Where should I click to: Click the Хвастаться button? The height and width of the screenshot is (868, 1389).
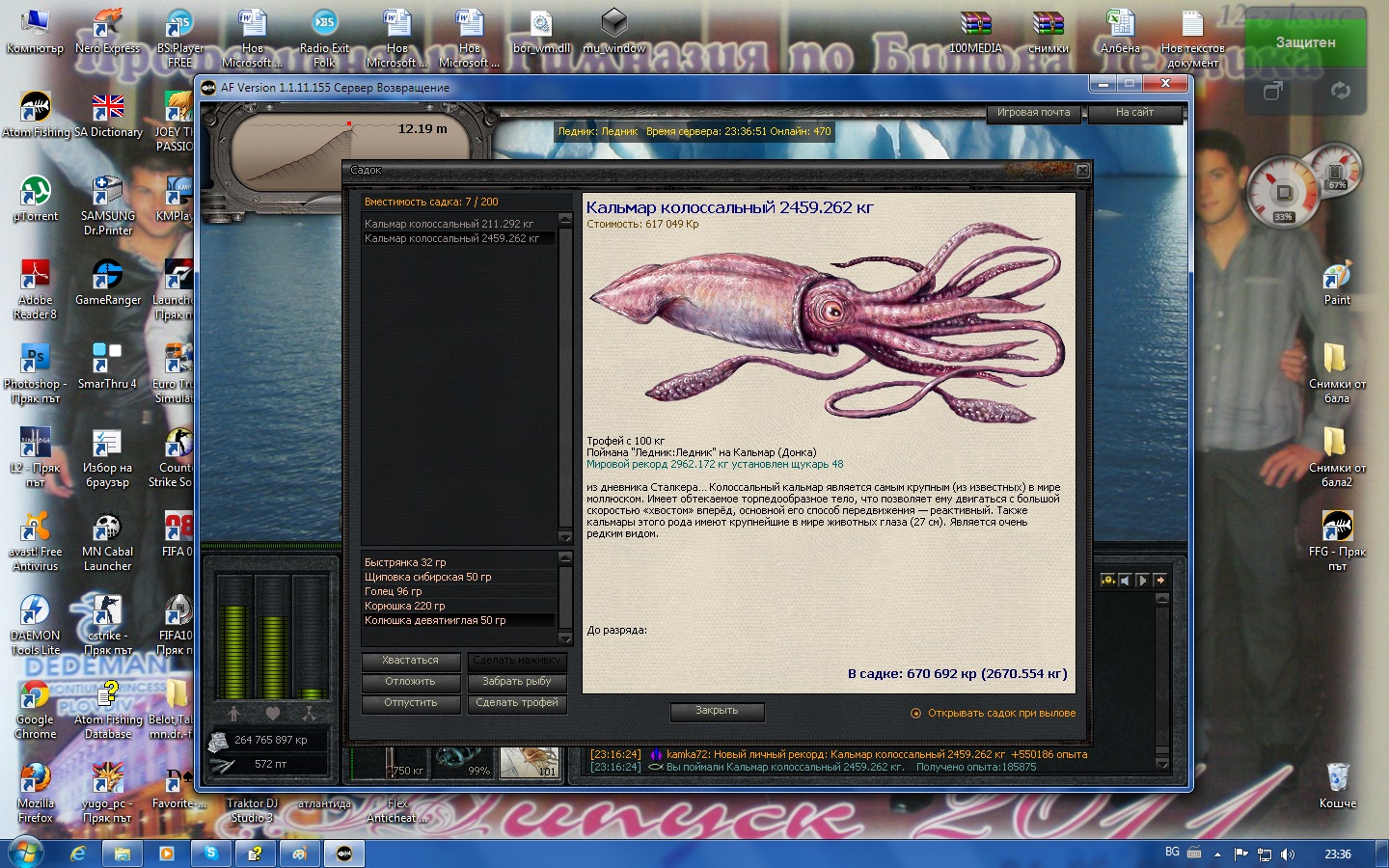[410, 661]
